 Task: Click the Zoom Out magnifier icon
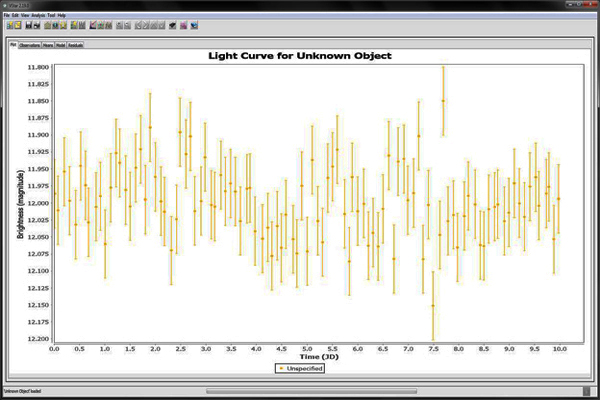point(127,25)
